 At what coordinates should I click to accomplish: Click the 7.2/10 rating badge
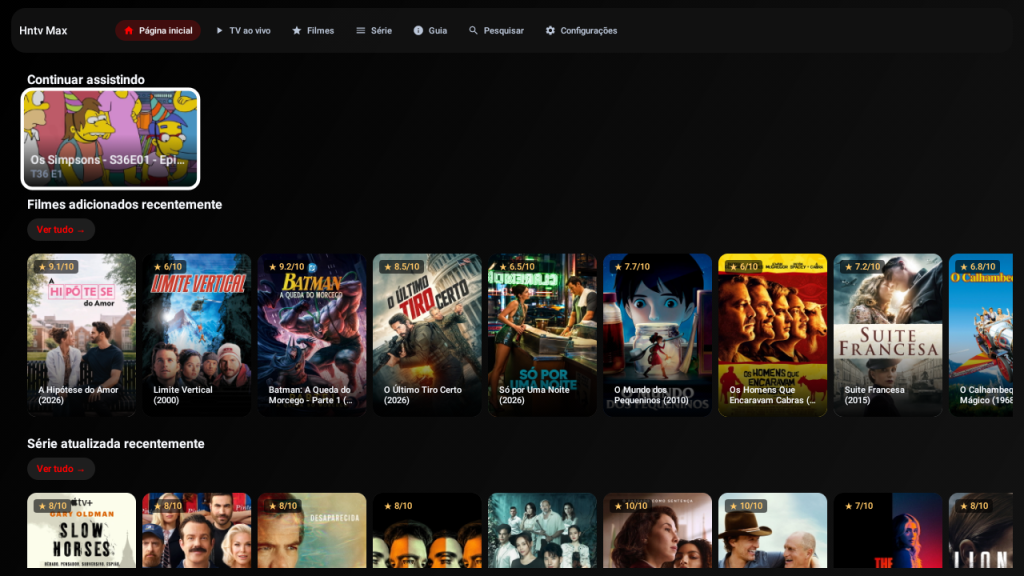click(x=863, y=266)
